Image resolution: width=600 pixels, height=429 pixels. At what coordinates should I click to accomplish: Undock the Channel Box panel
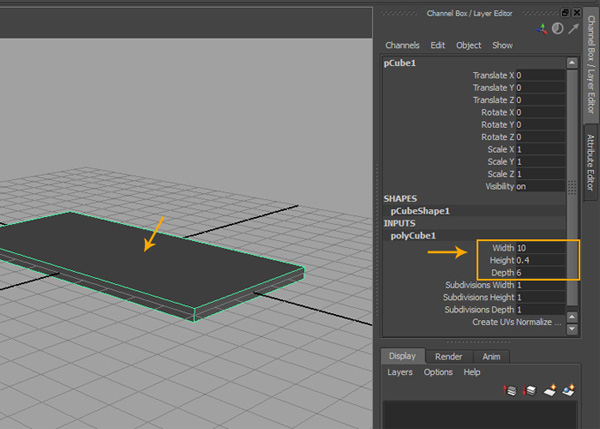point(565,12)
